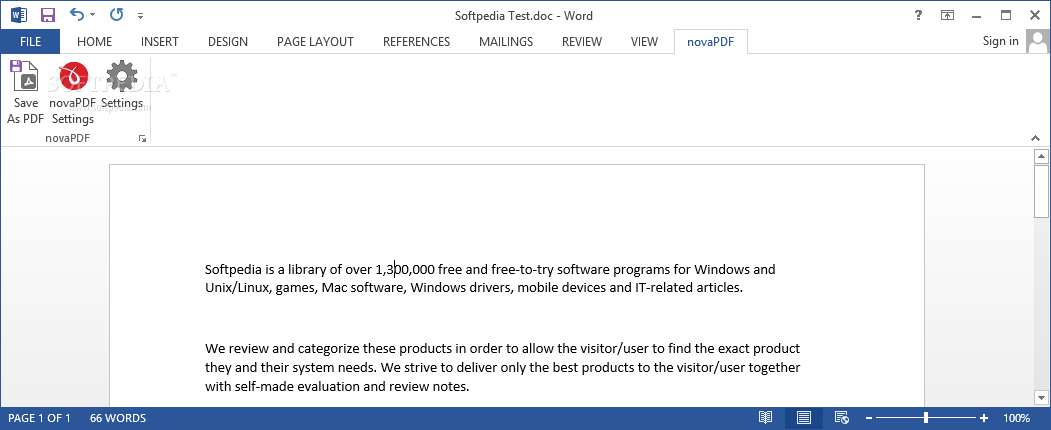Viewport: 1051px width, 430px height.
Task: Switch to the PAGE LAYOUT tab
Action: (315, 42)
